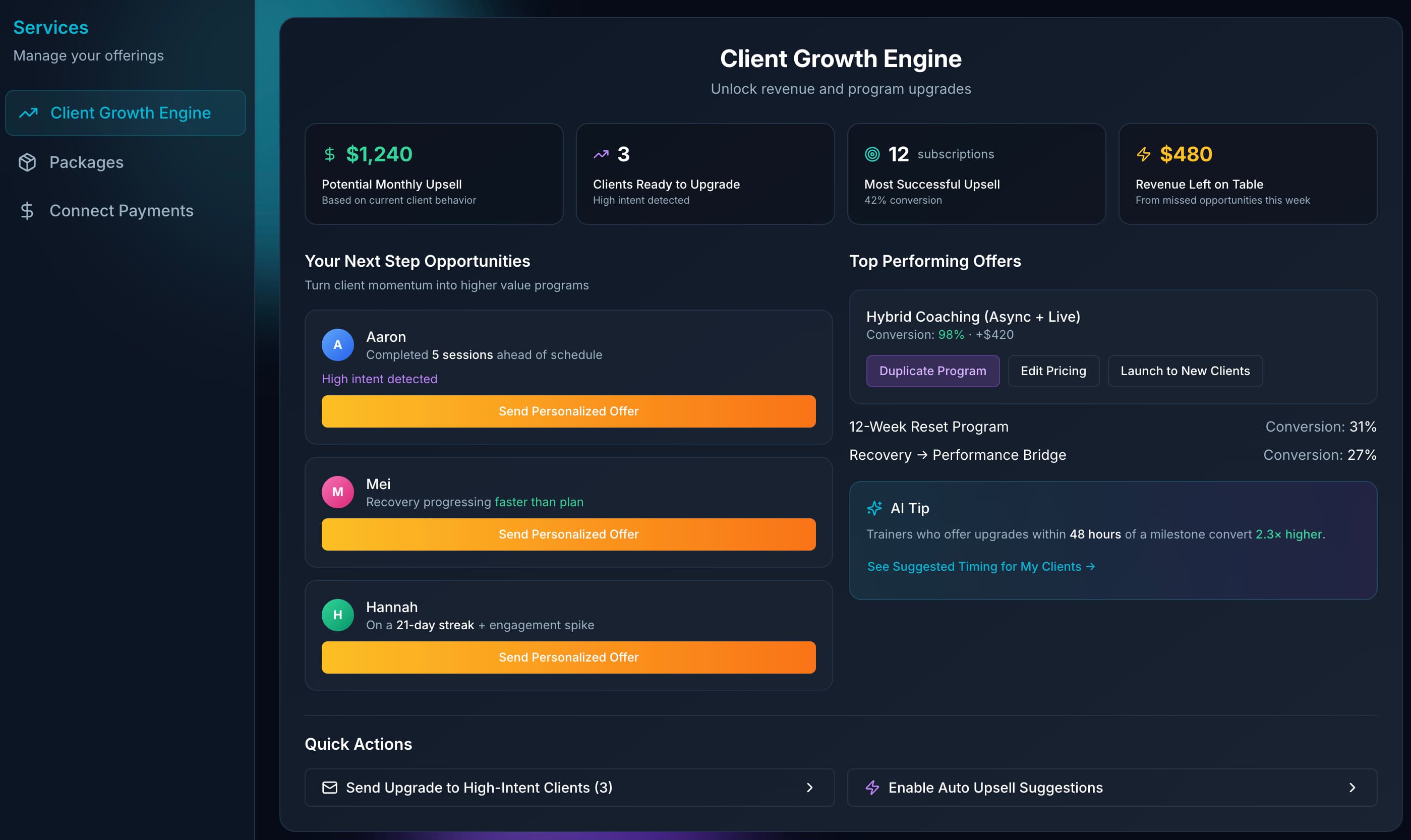Click the lightning icon beside Enable Auto Upsell Suggestions
1411x840 pixels.
pyautogui.click(x=872, y=788)
